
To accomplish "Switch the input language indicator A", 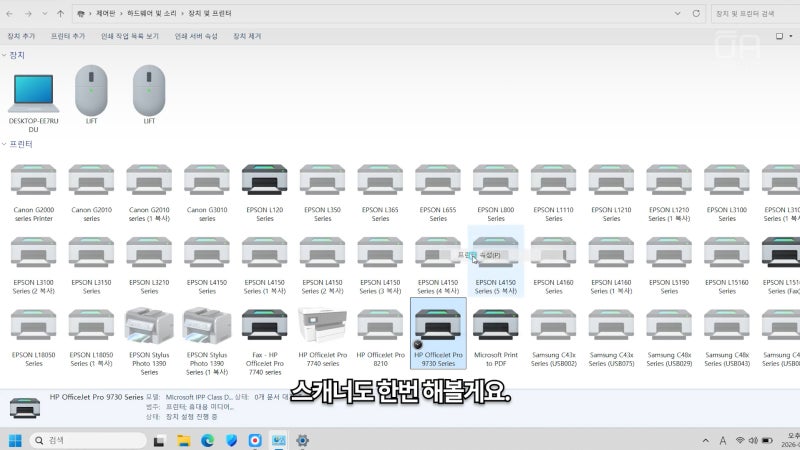I will (722, 440).
